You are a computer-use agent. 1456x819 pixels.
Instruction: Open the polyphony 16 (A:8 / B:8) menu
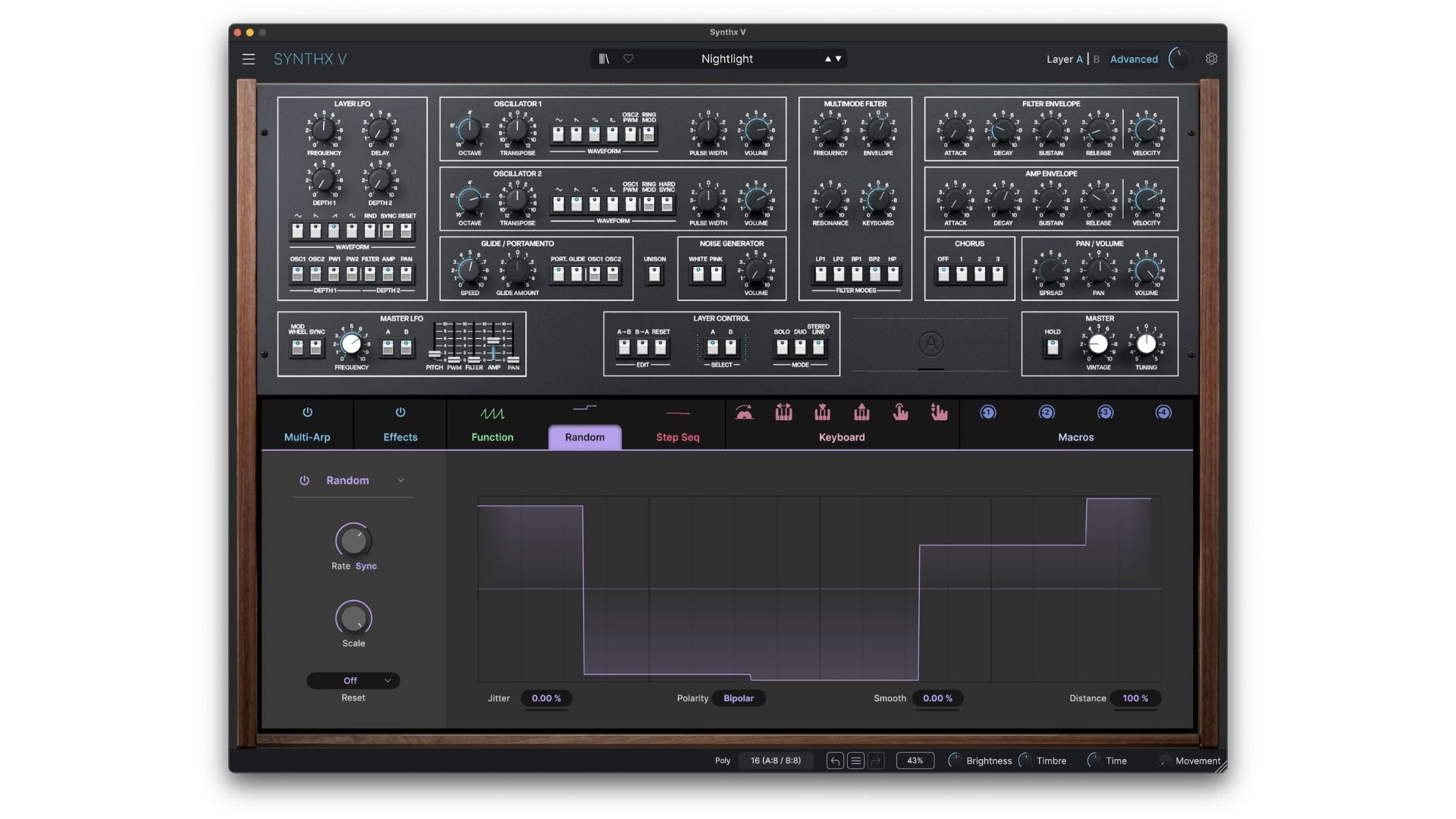click(776, 761)
